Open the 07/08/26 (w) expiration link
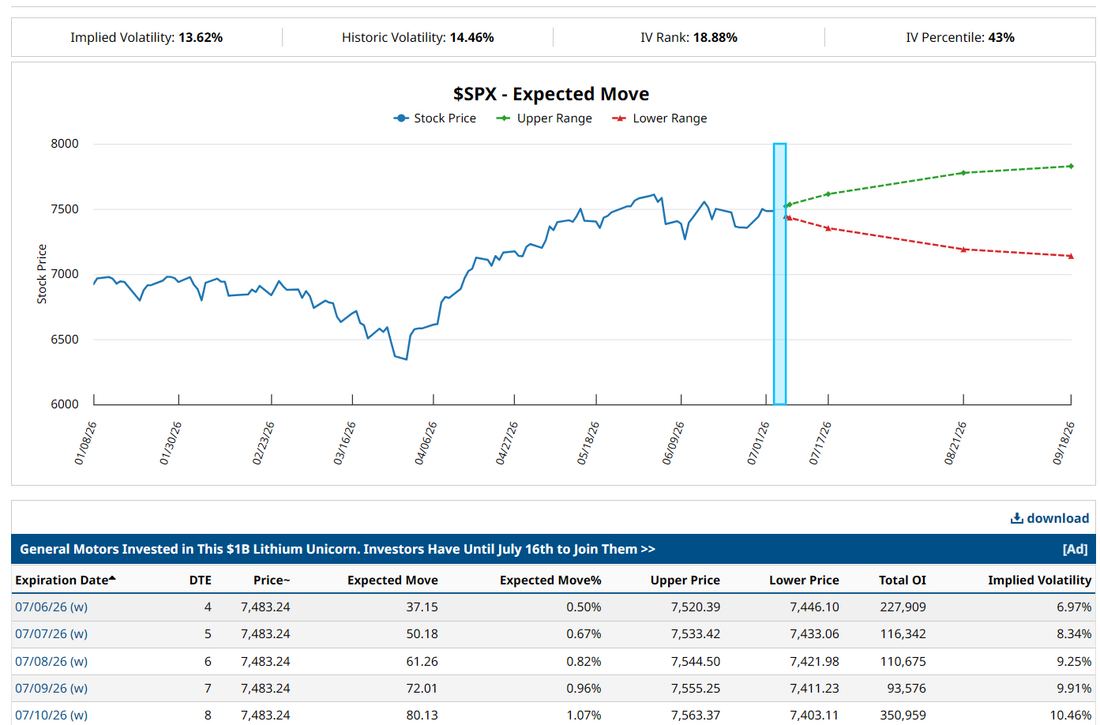 point(51,661)
